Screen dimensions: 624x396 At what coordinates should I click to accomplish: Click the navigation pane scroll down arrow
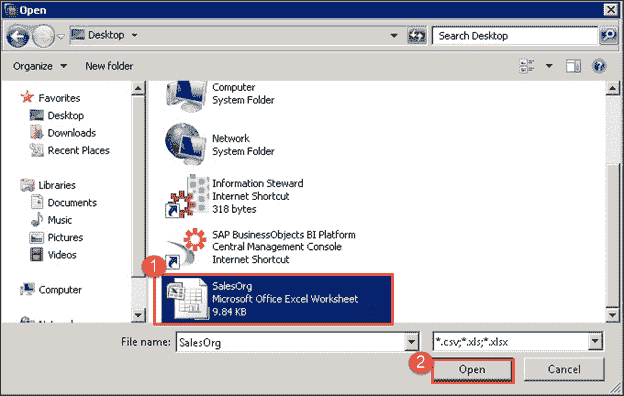(x=138, y=315)
